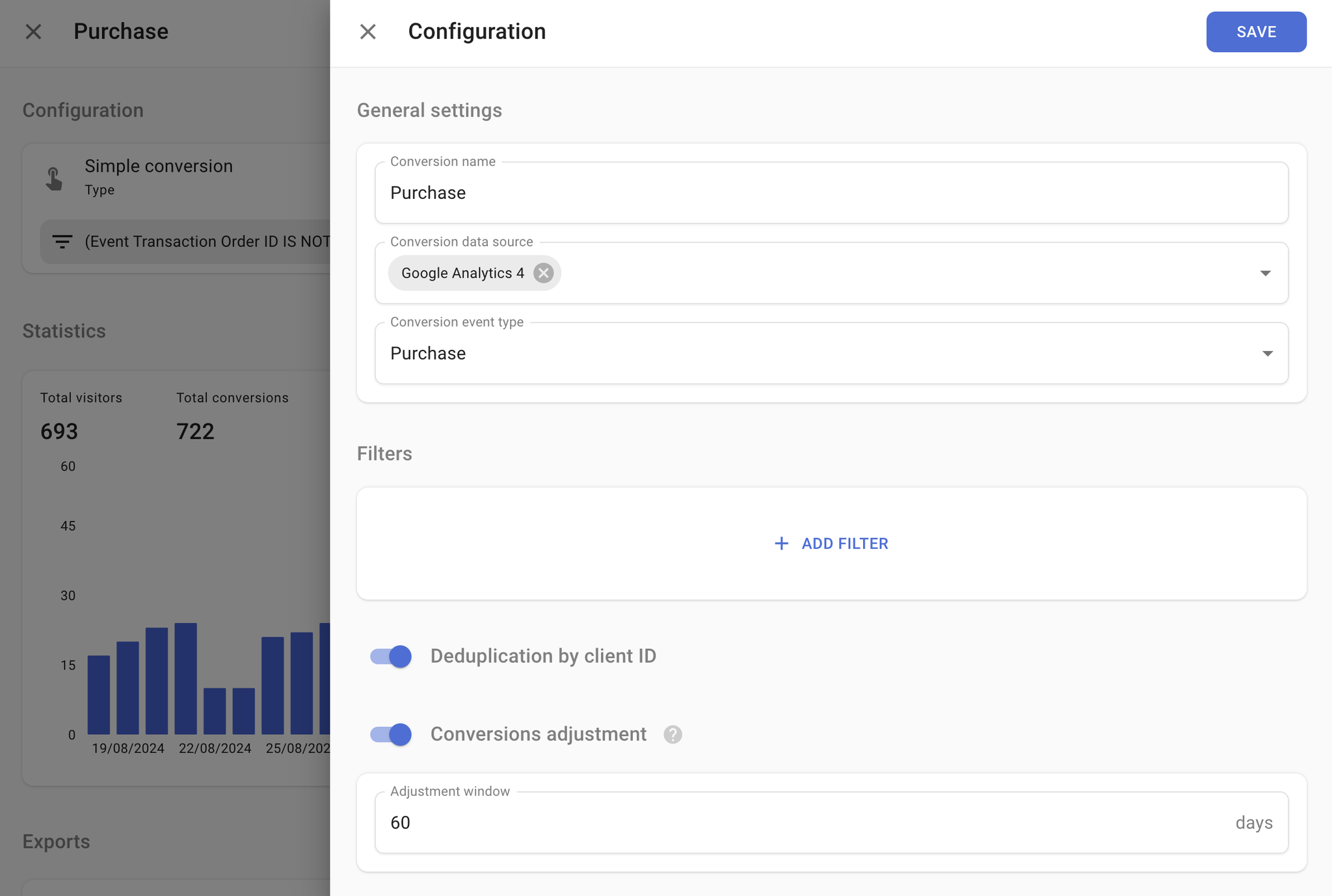Add a new filter
1332x896 pixels.
pyautogui.click(x=831, y=544)
